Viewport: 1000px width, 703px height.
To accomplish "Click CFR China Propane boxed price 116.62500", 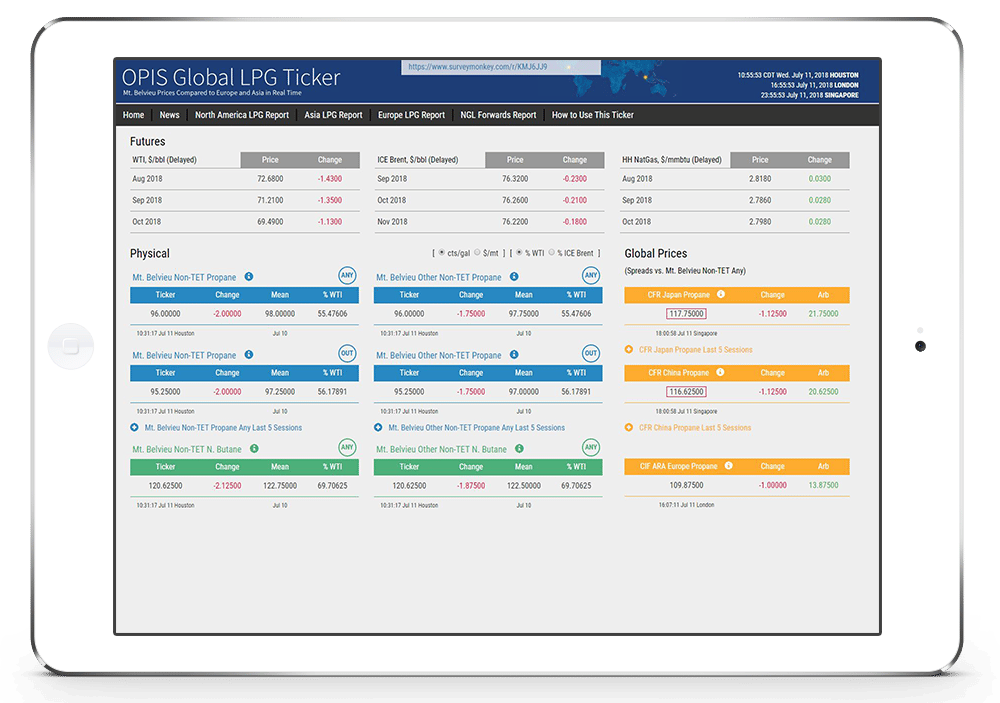I will pos(686,391).
